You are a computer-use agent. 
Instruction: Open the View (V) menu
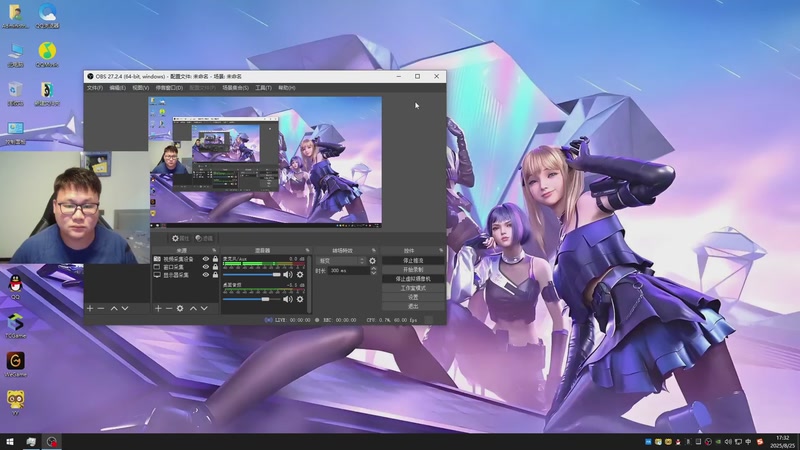[140, 88]
